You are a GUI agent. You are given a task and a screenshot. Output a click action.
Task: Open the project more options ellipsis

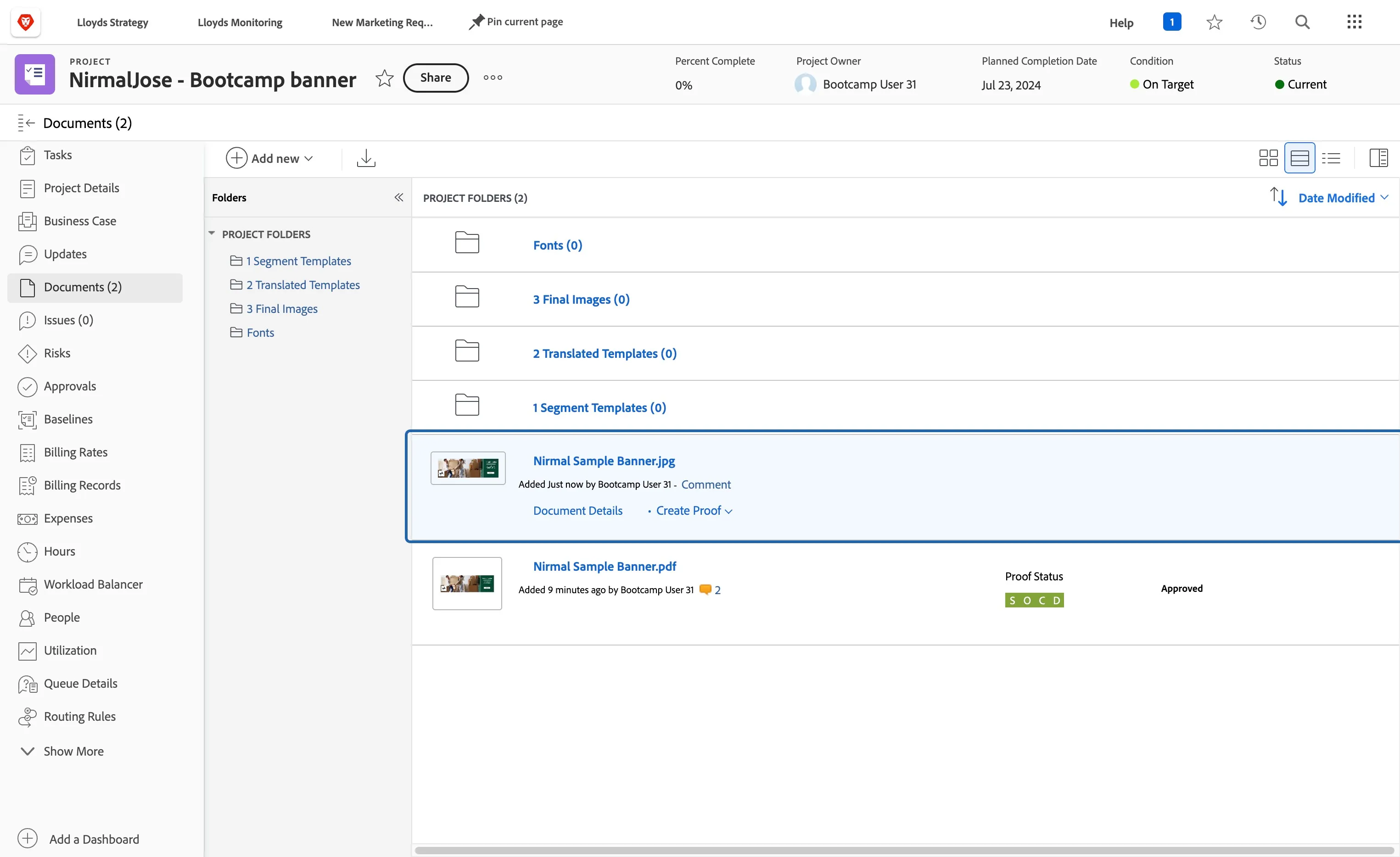click(493, 78)
